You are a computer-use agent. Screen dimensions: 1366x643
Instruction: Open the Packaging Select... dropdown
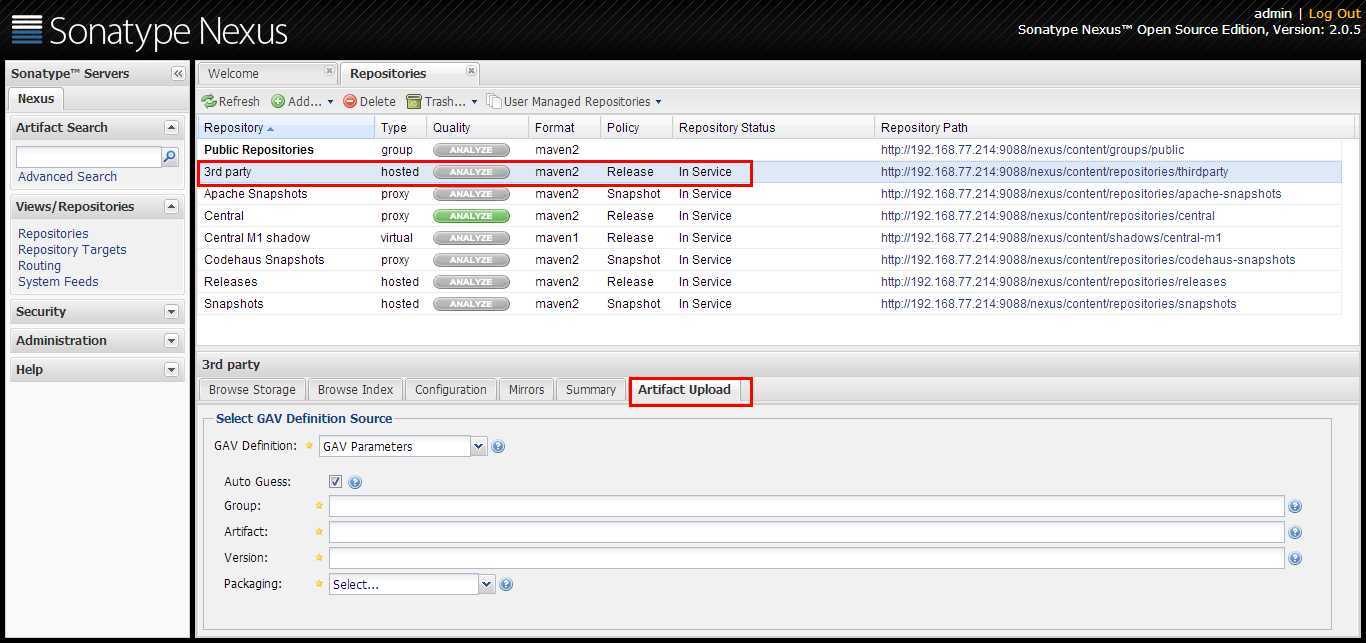click(x=412, y=584)
